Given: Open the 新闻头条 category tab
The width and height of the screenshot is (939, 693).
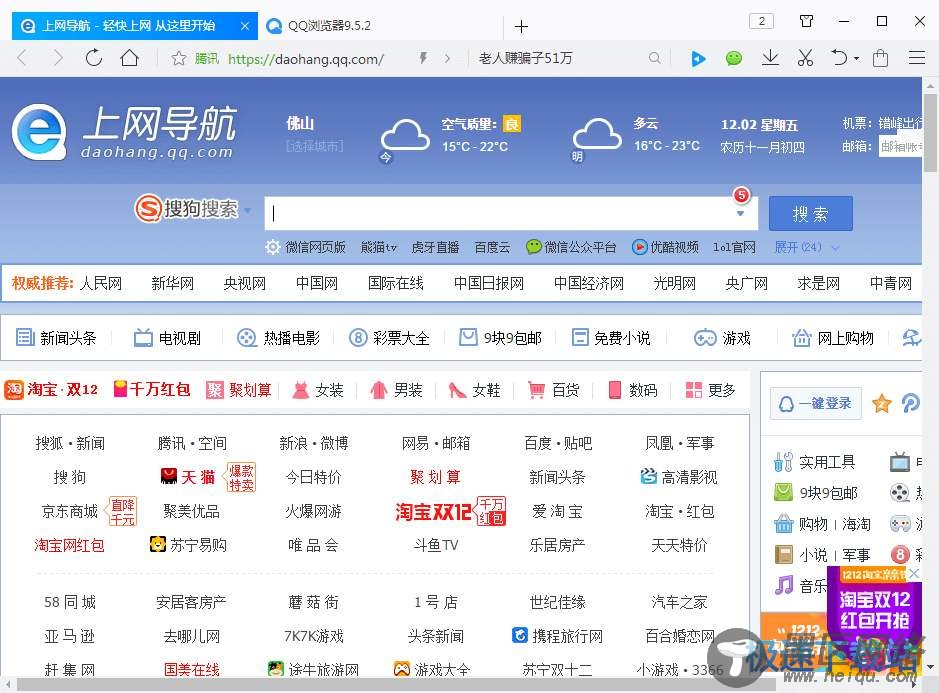Looking at the screenshot, I should click(x=56, y=338).
